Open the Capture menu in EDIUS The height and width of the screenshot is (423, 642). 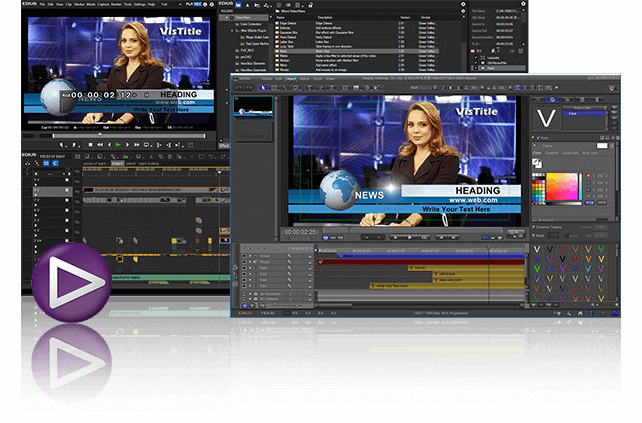pyautogui.click(x=106, y=4)
